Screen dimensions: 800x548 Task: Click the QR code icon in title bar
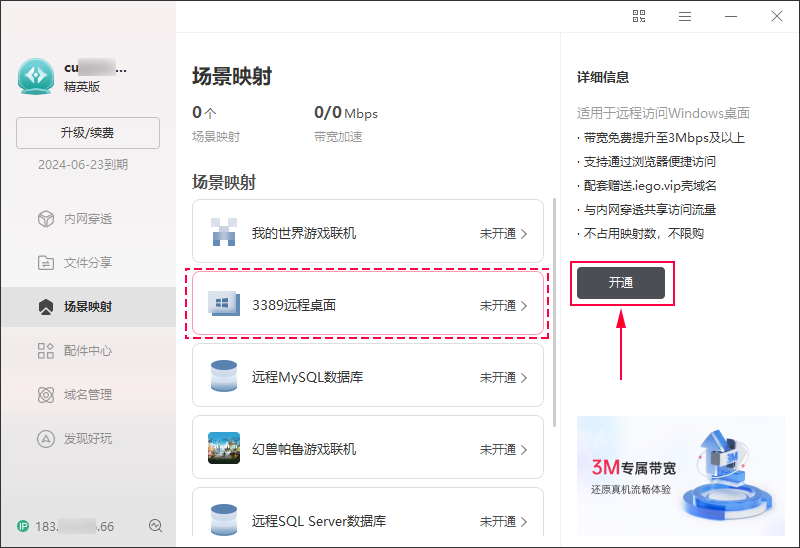pyautogui.click(x=640, y=16)
